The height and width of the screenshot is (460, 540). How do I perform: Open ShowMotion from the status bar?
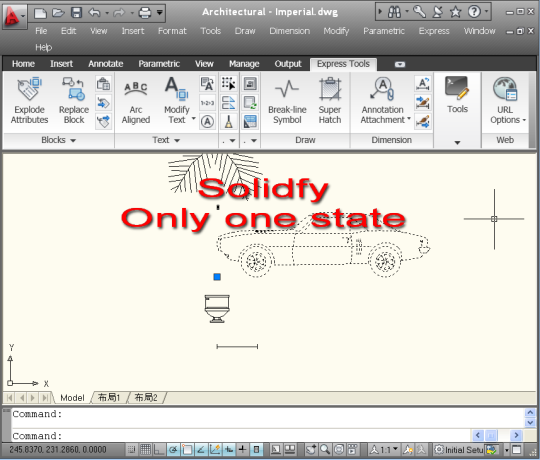pyautogui.click(x=352, y=449)
